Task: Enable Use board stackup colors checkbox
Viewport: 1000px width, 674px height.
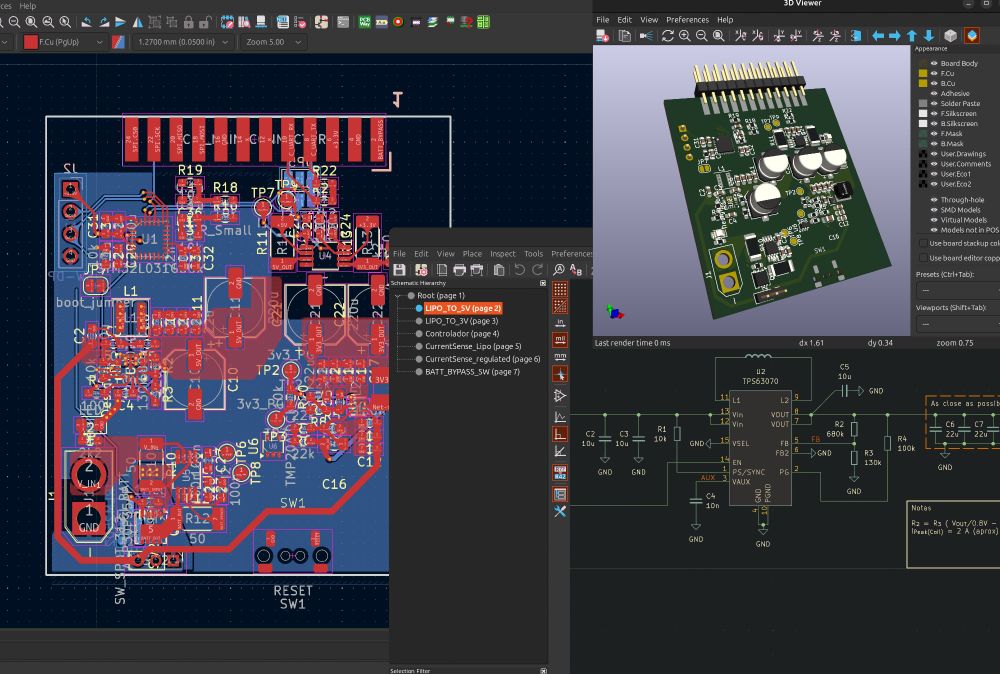Action: [923, 243]
